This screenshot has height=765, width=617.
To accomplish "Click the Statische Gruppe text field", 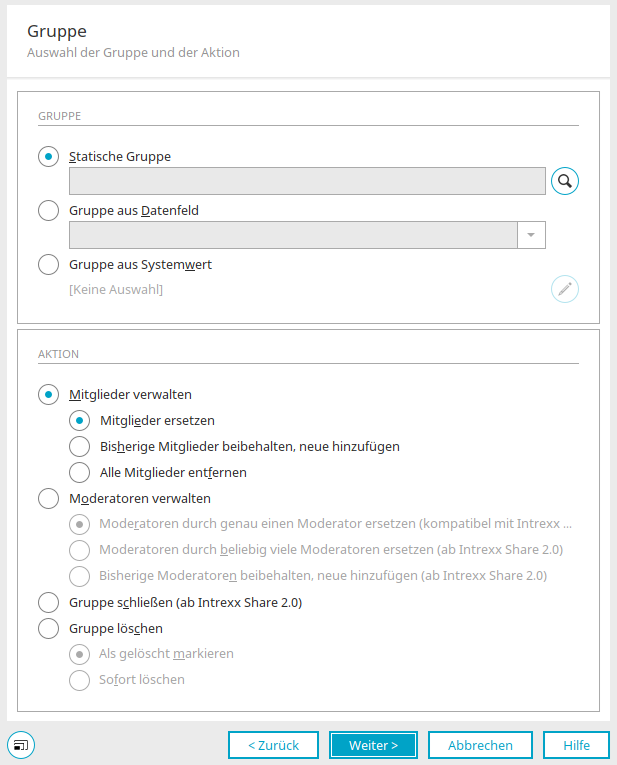I will (307, 181).
